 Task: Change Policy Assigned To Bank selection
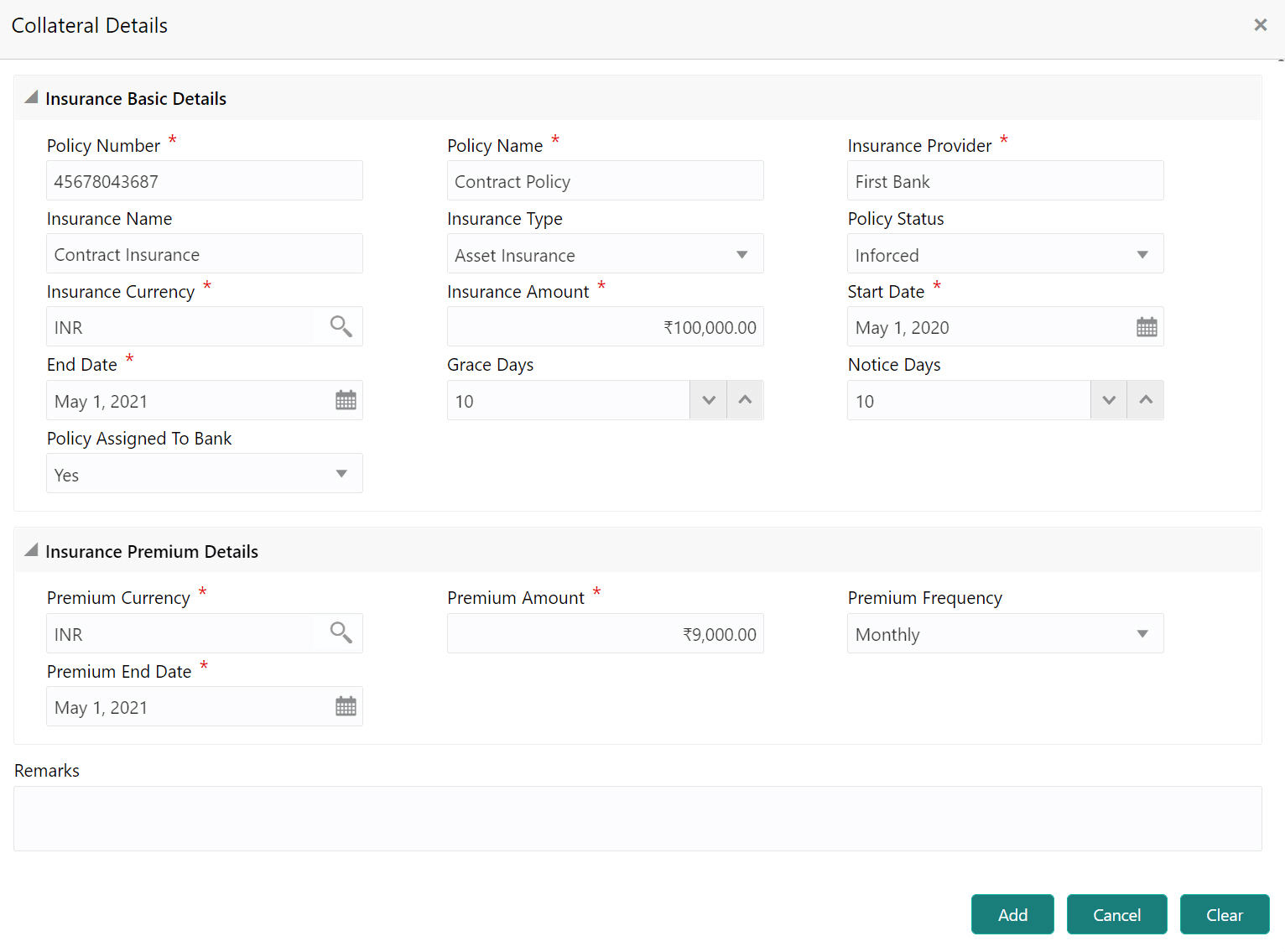[341, 473]
